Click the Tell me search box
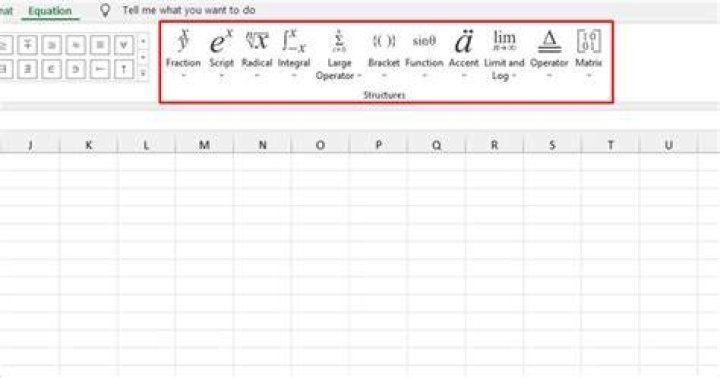The height and width of the screenshot is (378, 720). (189, 10)
